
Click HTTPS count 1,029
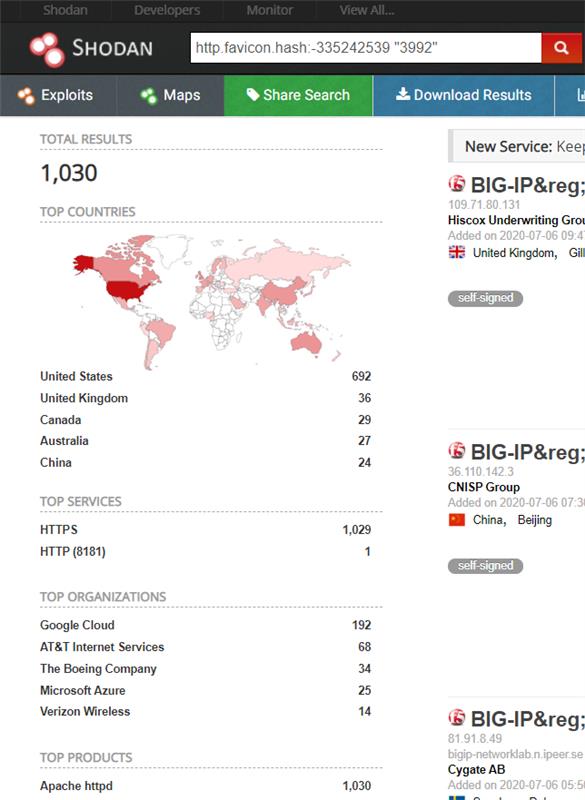pyautogui.click(x=357, y=530)
